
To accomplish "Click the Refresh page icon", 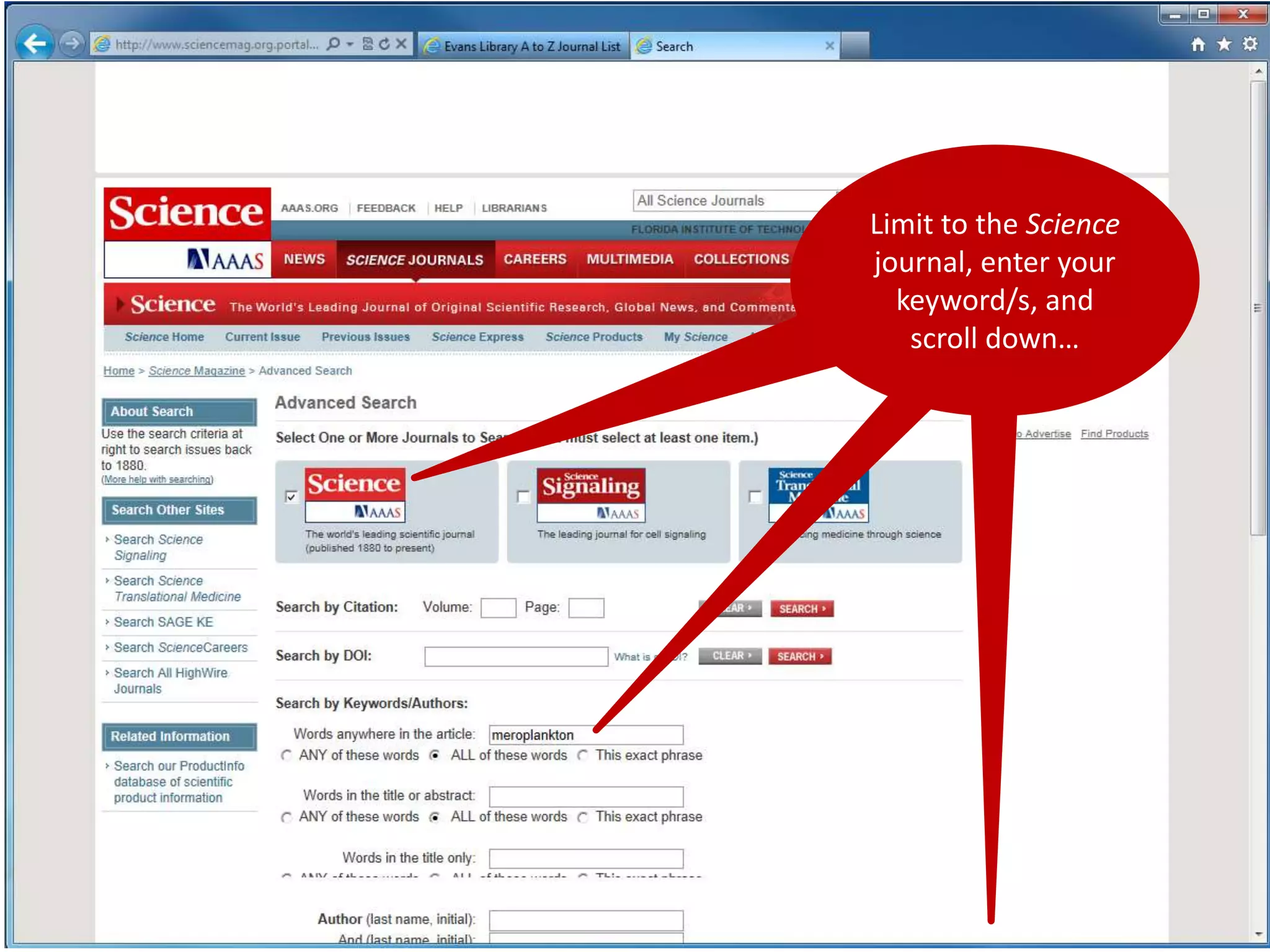I will pyautogui.click(x=384, y=44).
